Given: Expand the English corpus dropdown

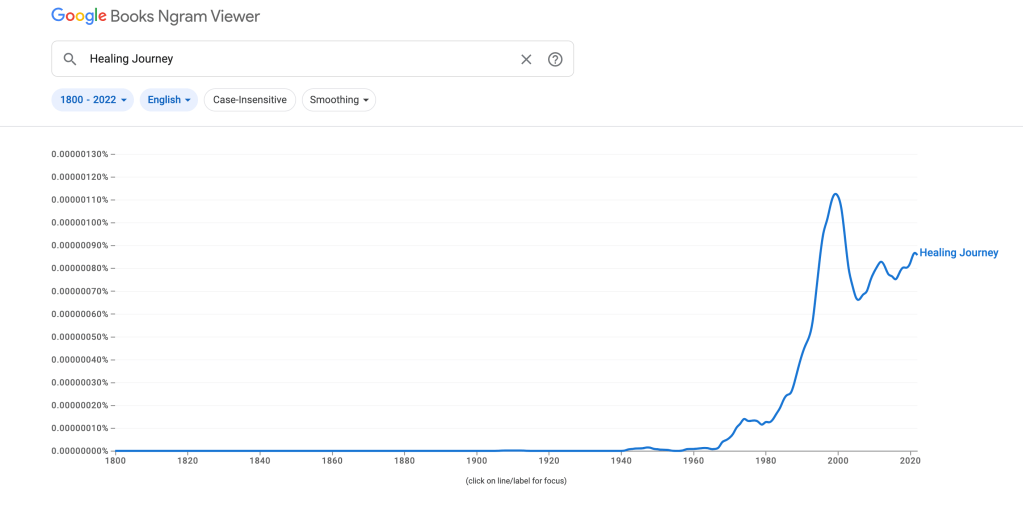Looking at the screenshot, I should [168, 100].
